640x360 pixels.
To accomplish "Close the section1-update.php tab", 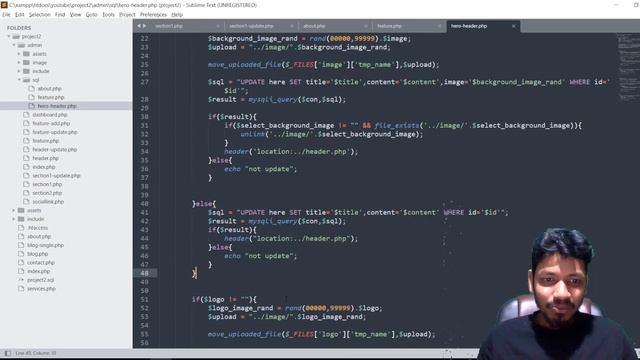I will (292, 26).
